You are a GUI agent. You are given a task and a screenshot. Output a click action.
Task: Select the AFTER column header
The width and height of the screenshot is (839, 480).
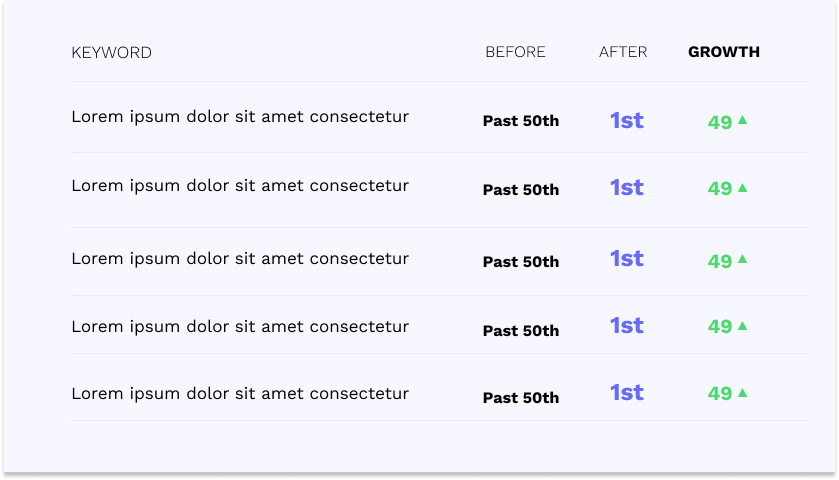623,52
